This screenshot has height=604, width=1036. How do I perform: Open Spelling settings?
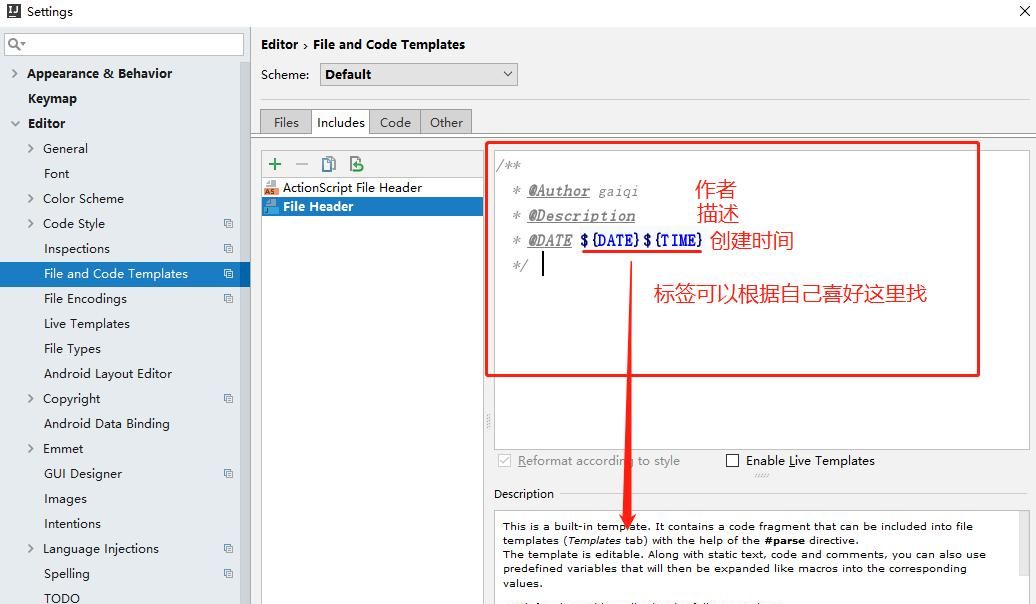[x=66, y=574]
